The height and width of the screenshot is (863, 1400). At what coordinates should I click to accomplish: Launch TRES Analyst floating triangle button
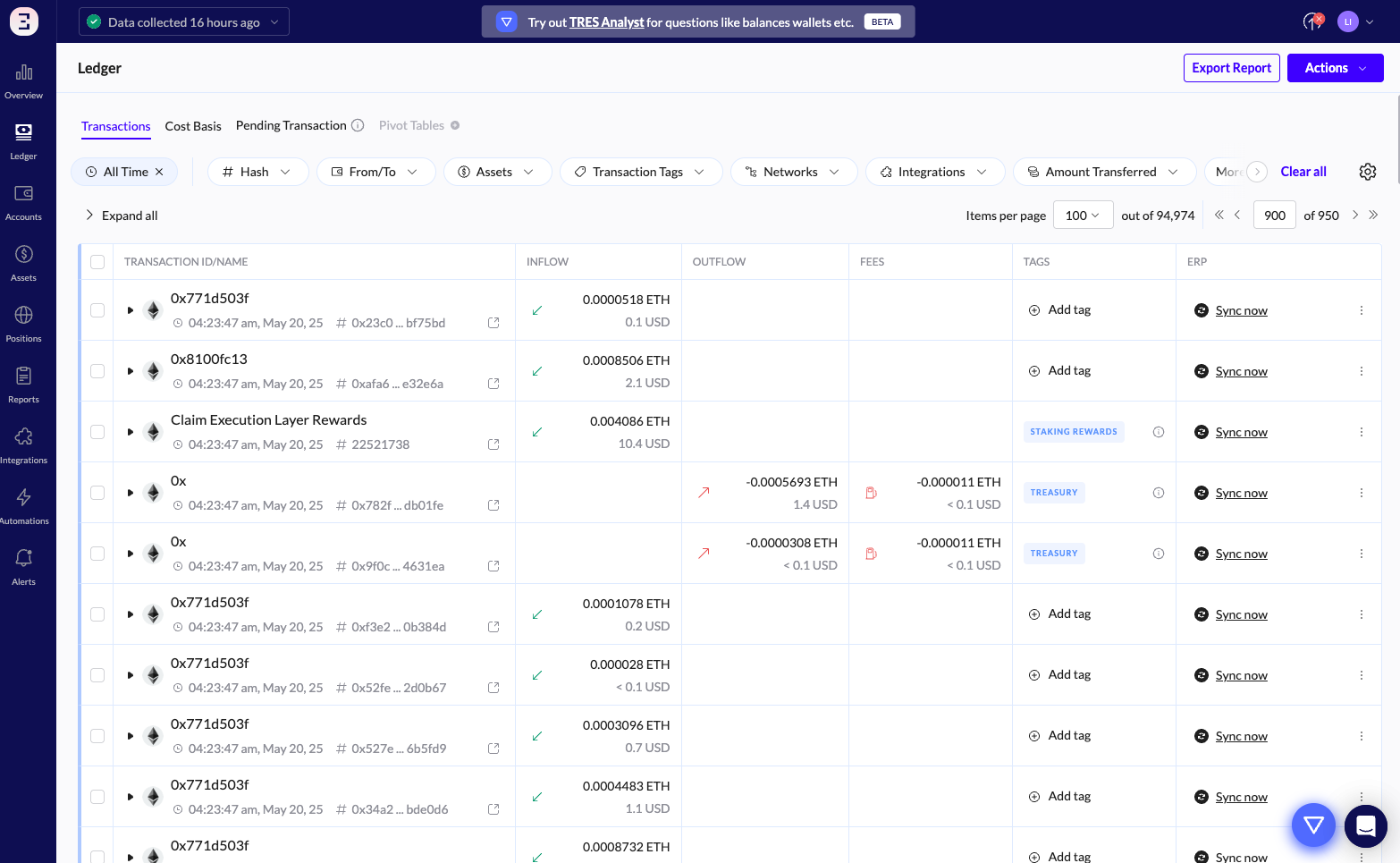1313,825
